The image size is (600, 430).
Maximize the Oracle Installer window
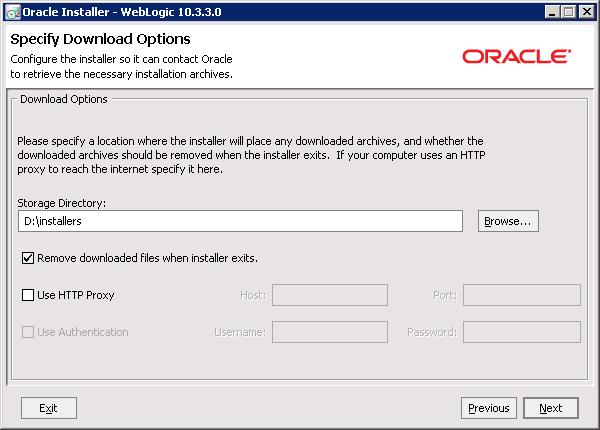[x=569, y=12]
